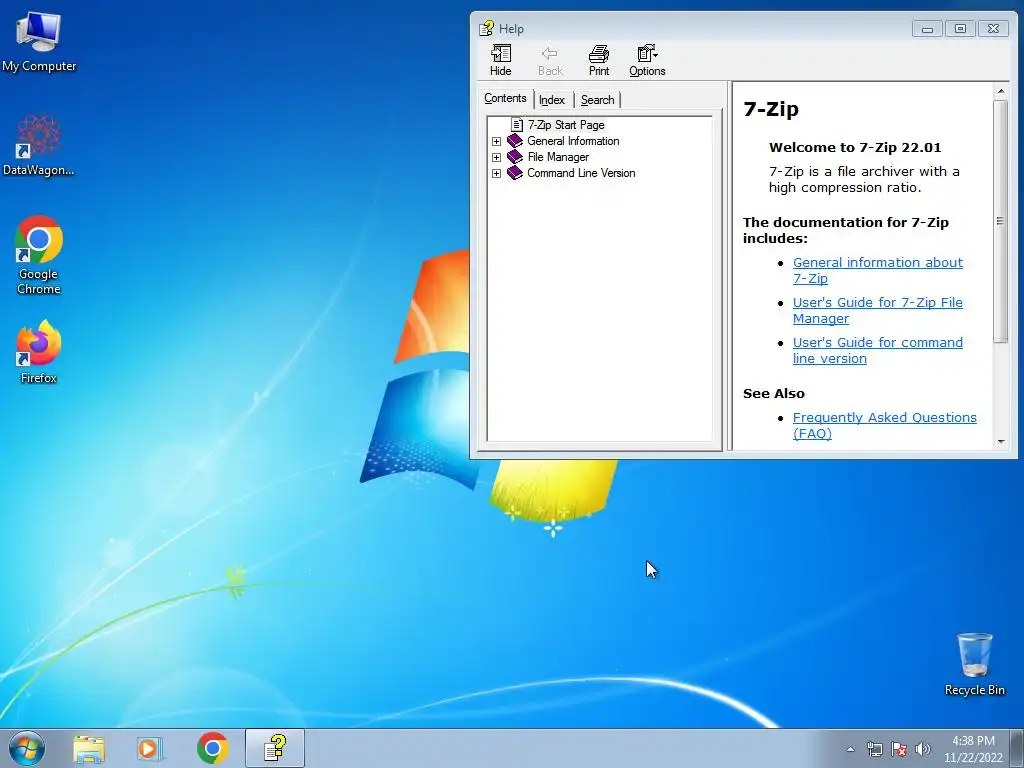This screenshot has height=768, width=1024.
Task: Click the volume speaker tray icon
Action: pyautogui.click(x=923, y=750)
